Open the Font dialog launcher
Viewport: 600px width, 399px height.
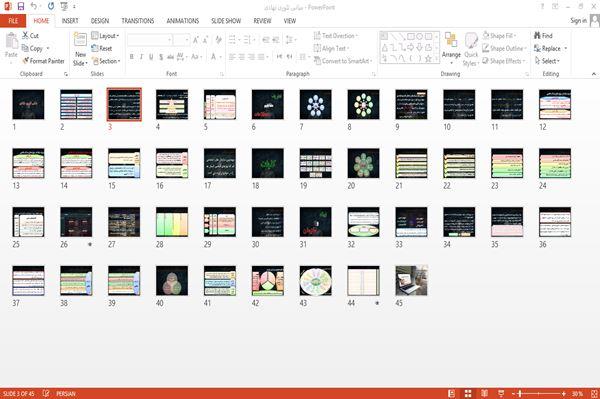click(x=221, y=74)
